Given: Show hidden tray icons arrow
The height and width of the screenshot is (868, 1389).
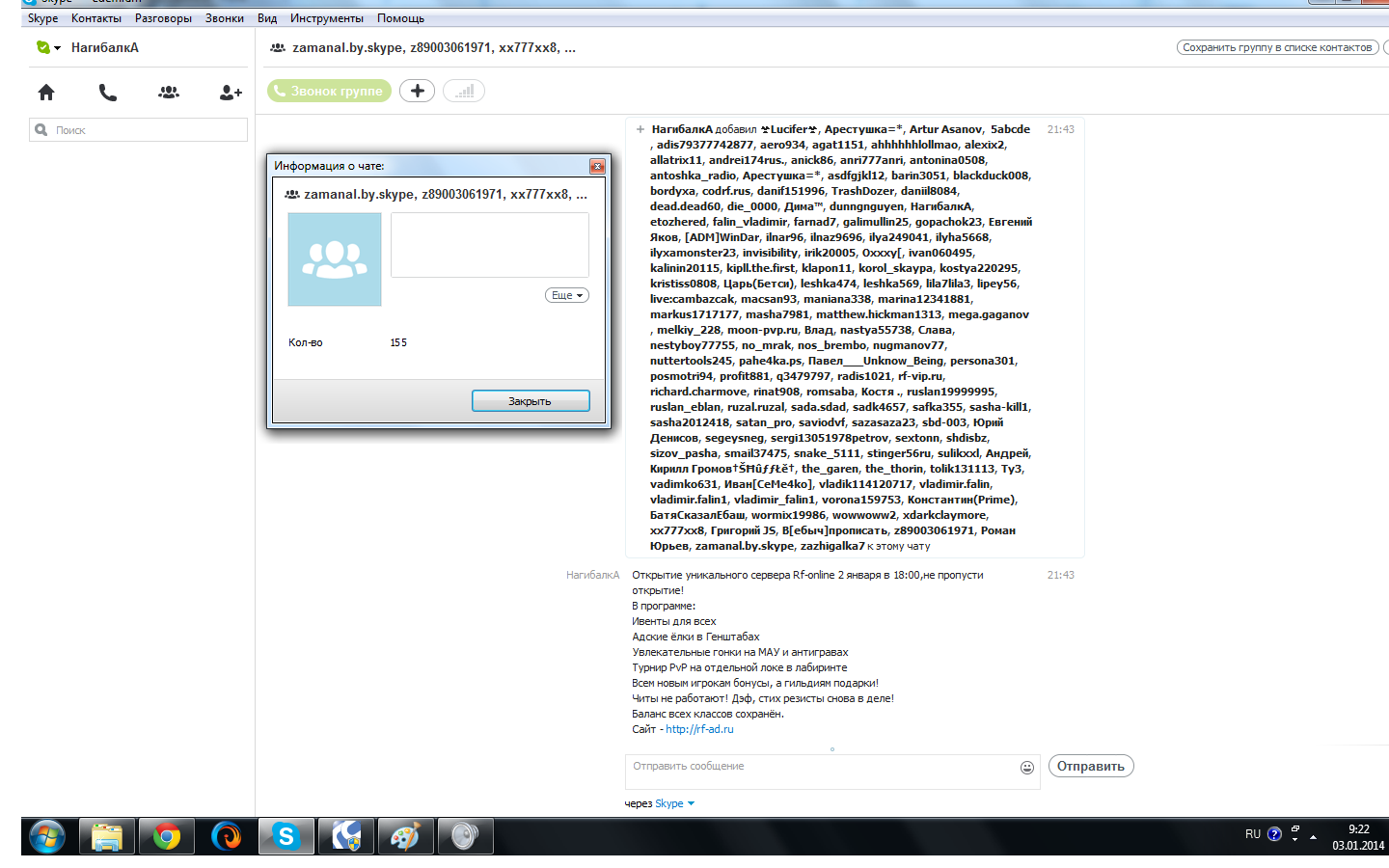Looking at the screenshot, I should (1313, 837).
